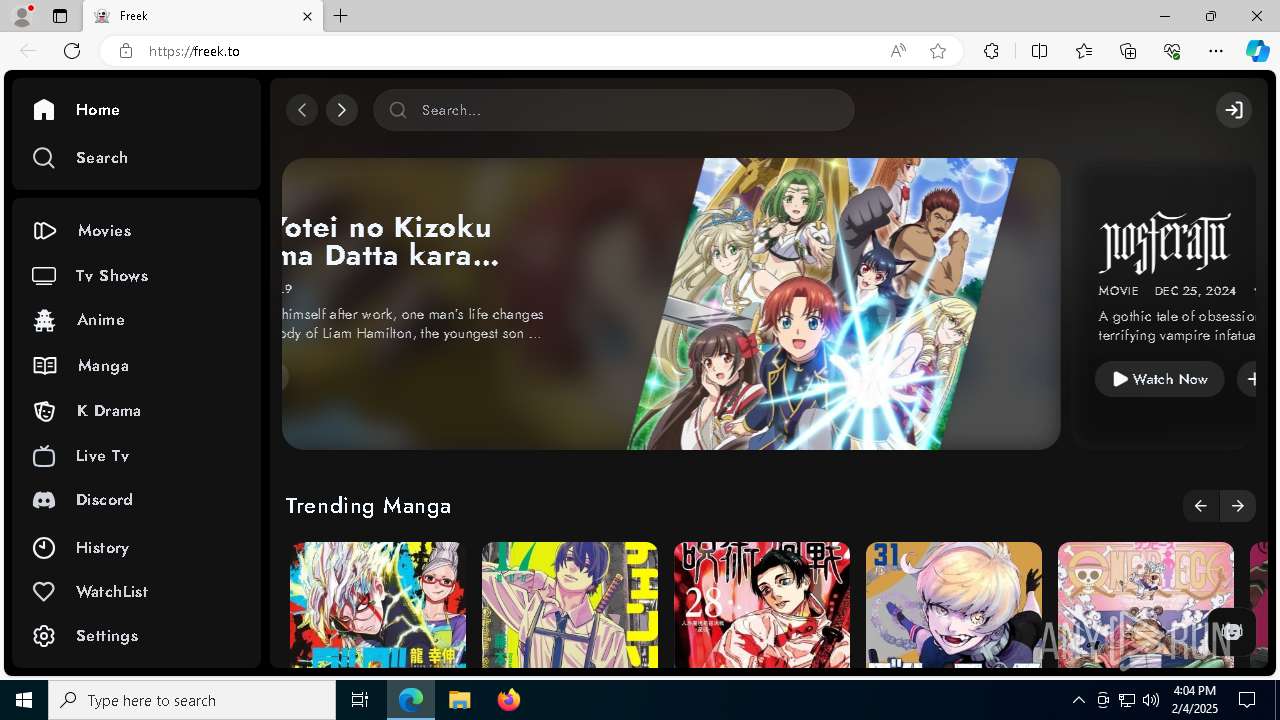Open the browser profile icon
Image resolution: width=1280 pixels, height=720 pixels.
tap(22, 16)
